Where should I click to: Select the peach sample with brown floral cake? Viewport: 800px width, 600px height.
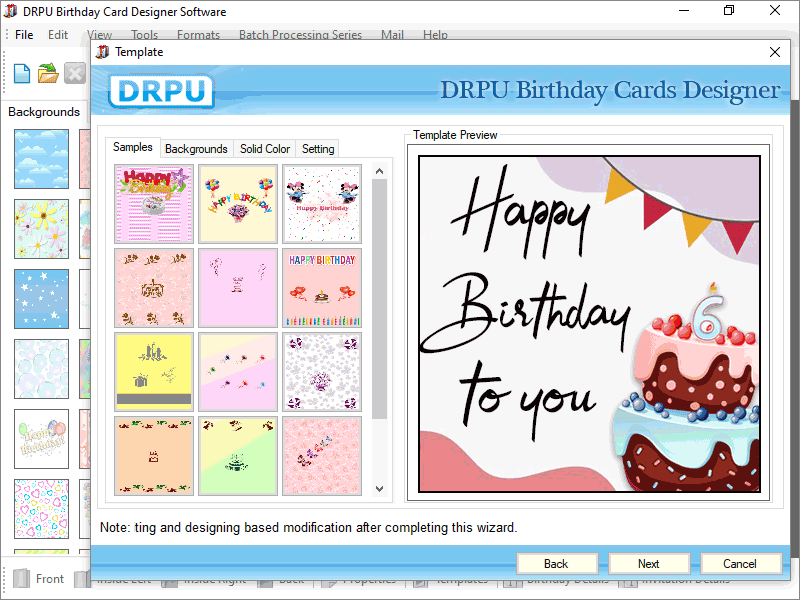click(x=154, y=288)
